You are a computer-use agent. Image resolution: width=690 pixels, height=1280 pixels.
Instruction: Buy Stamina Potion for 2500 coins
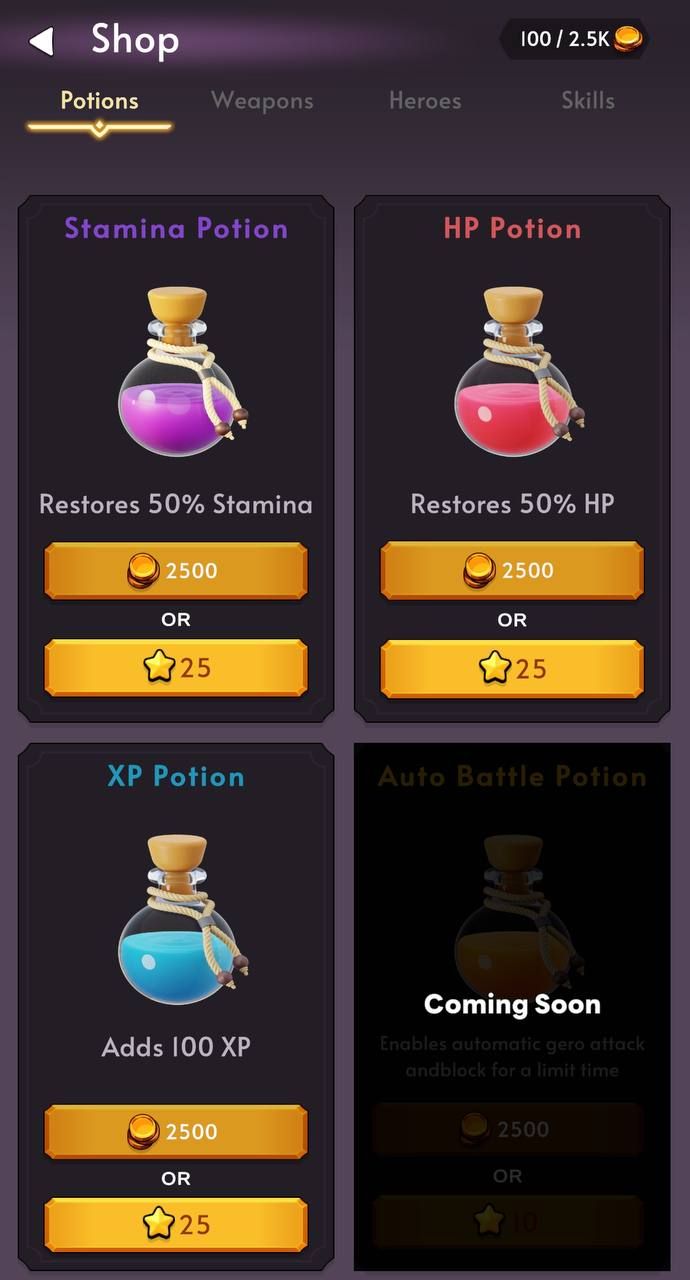coord(176,571)
